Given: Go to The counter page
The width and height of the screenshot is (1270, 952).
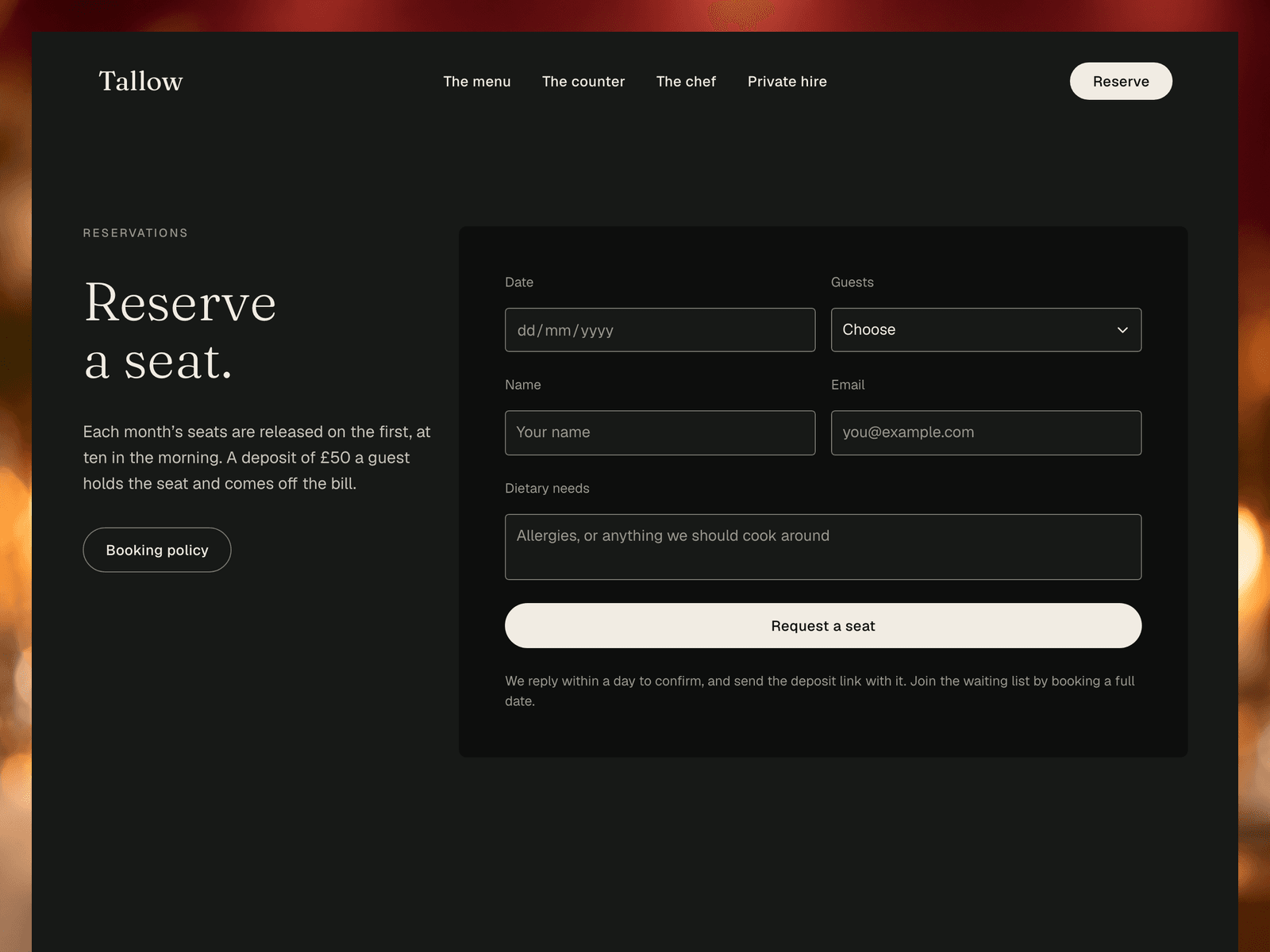Looking at the screenshot, I should pyautogui.click(x=583, y=82).
